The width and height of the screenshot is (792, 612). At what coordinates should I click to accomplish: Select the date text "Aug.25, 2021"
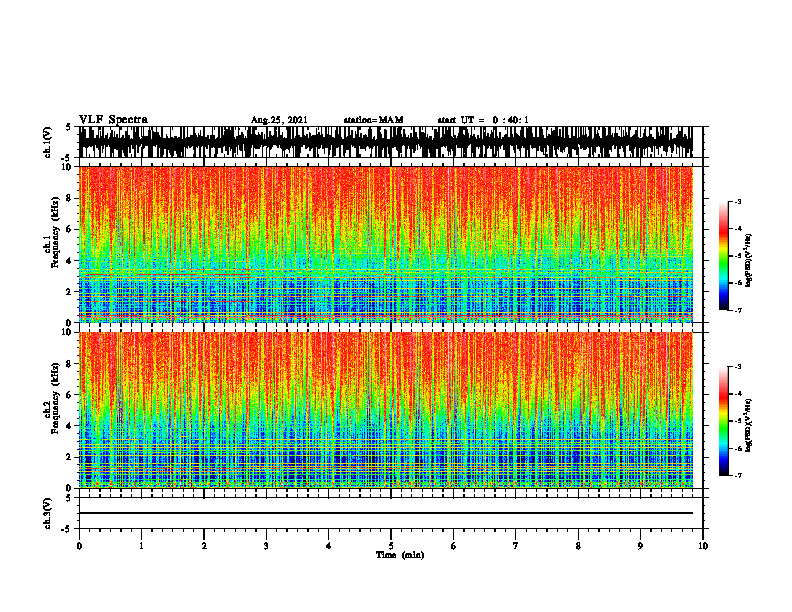point(279,120)
